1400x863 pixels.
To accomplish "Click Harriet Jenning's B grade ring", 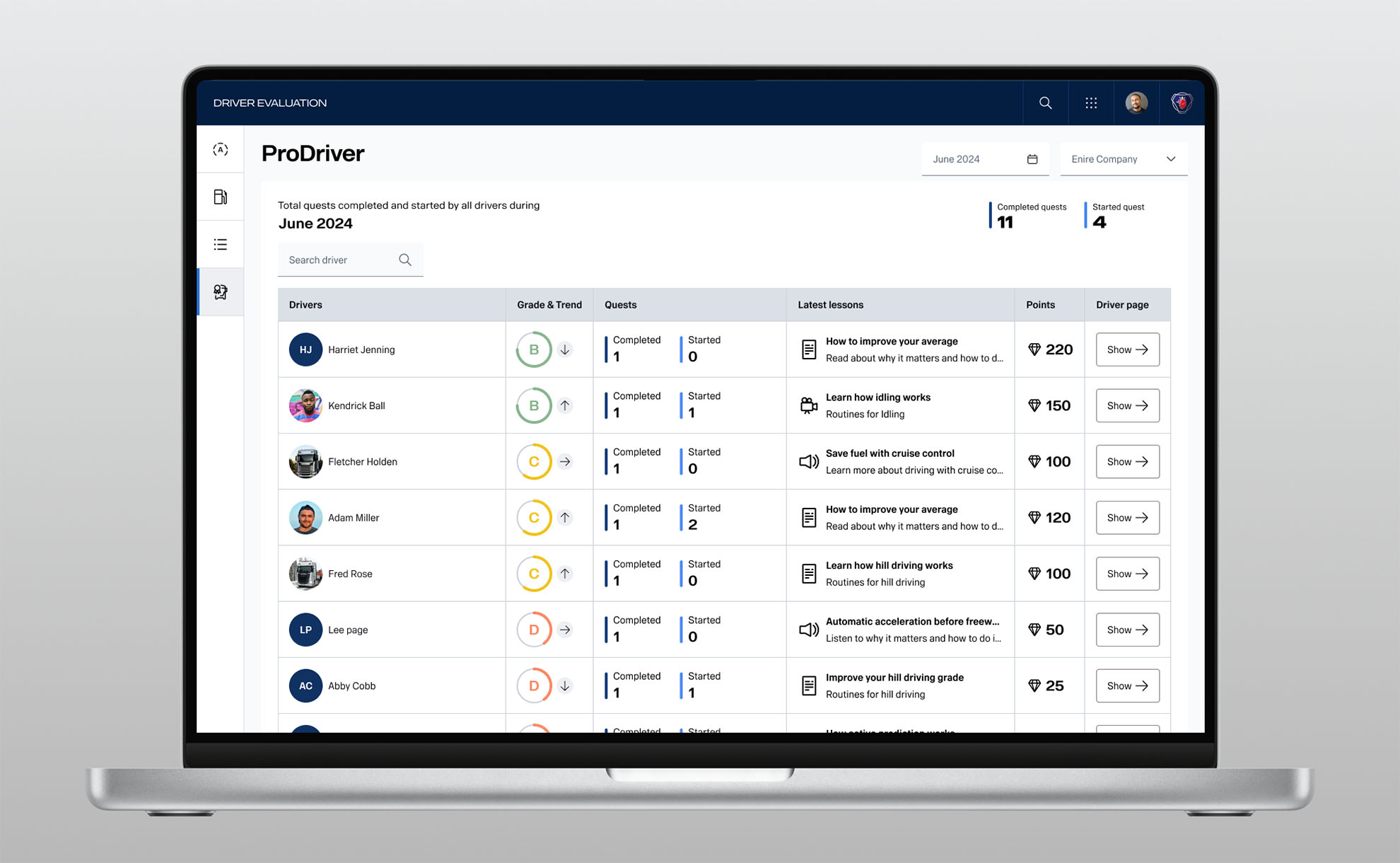I will (x=534, y=349).
